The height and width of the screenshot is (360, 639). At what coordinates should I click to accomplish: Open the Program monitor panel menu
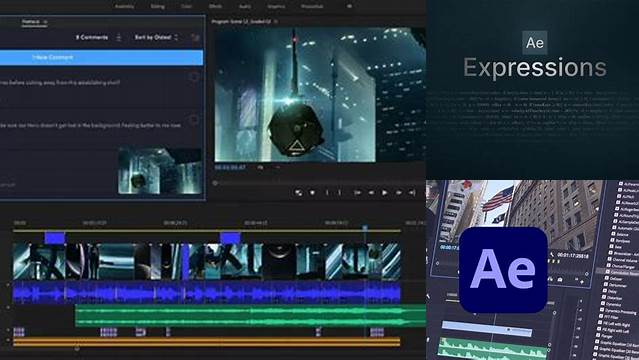pyautogui.click(x=276, y=21)
